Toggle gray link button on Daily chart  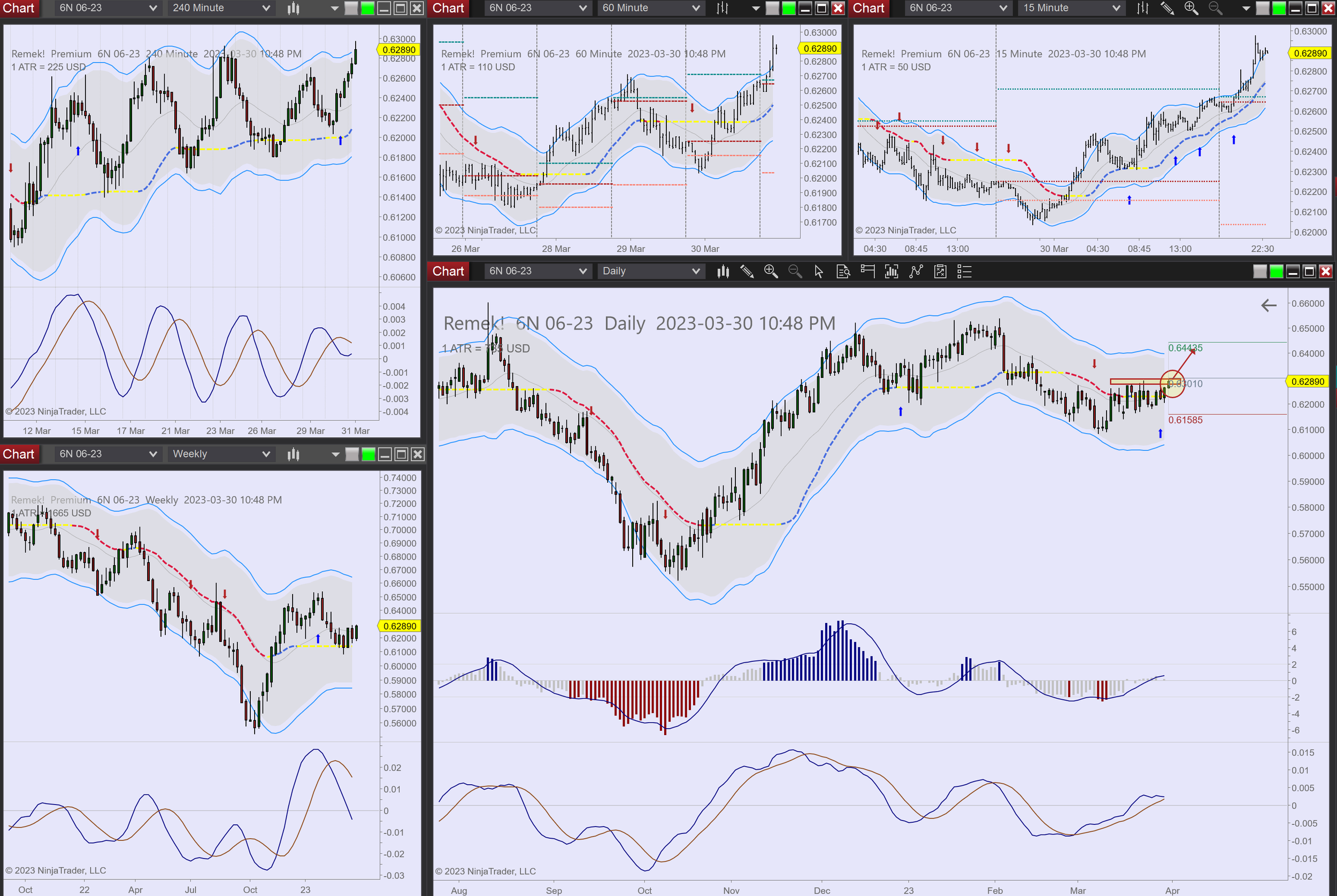(1259, 272)
